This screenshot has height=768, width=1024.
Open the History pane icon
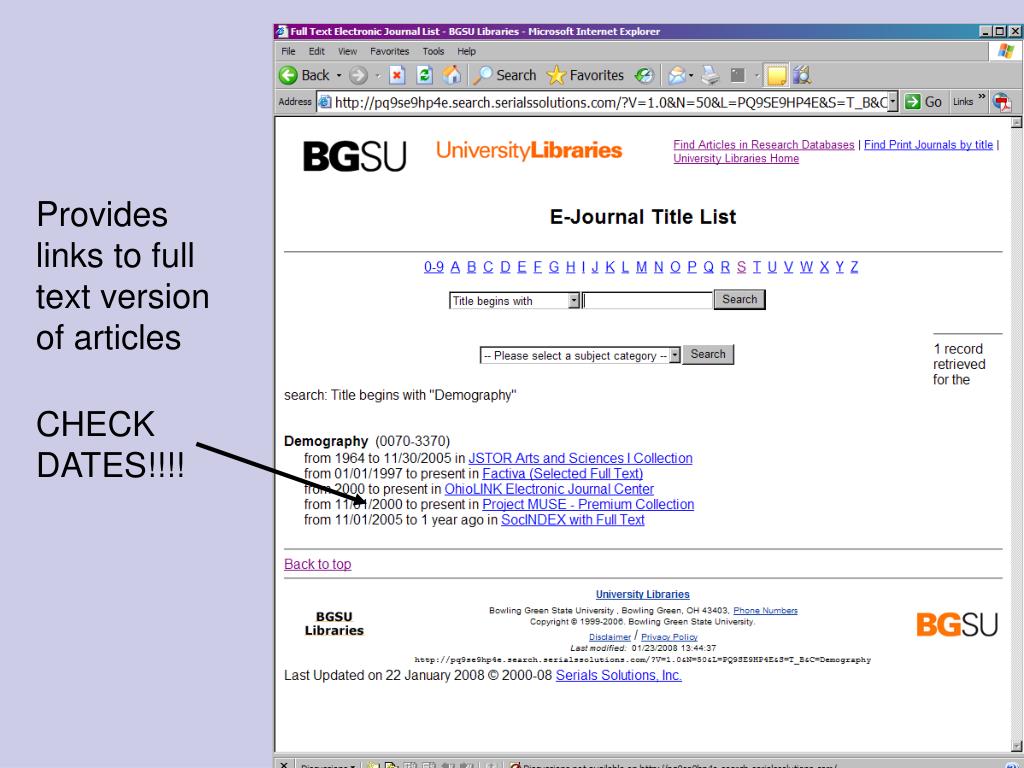(645, 76)
